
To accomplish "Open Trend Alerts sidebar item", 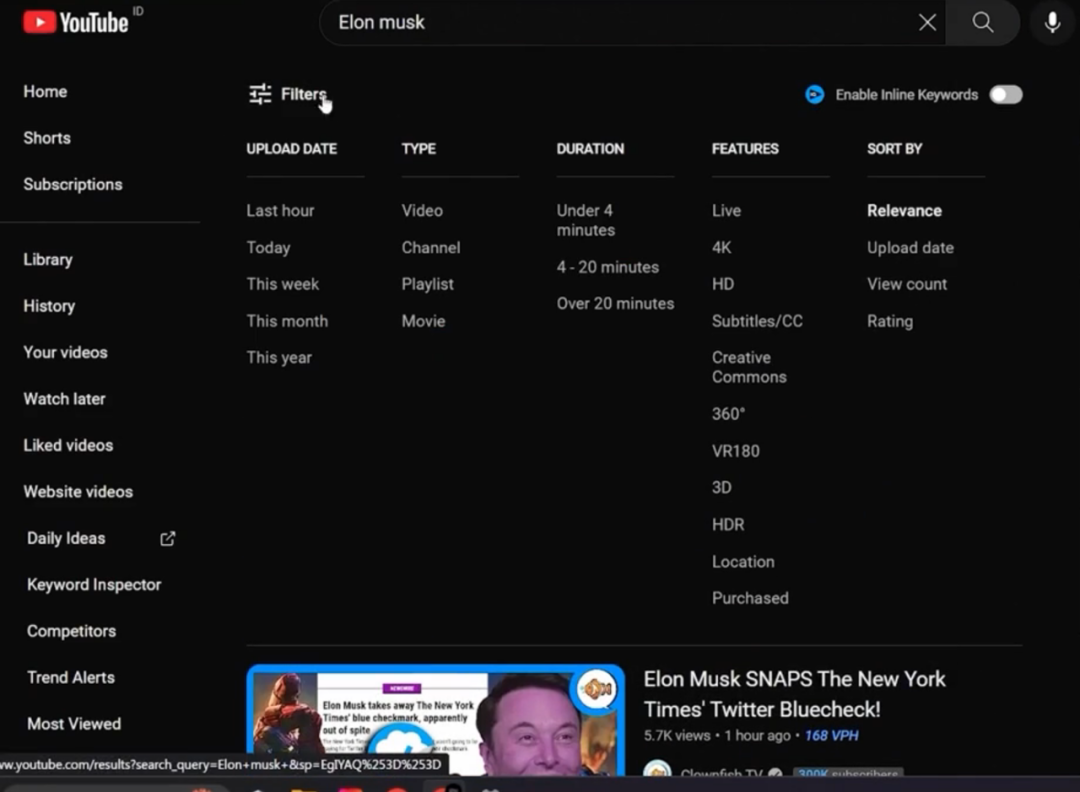I will tap(71, 678).
